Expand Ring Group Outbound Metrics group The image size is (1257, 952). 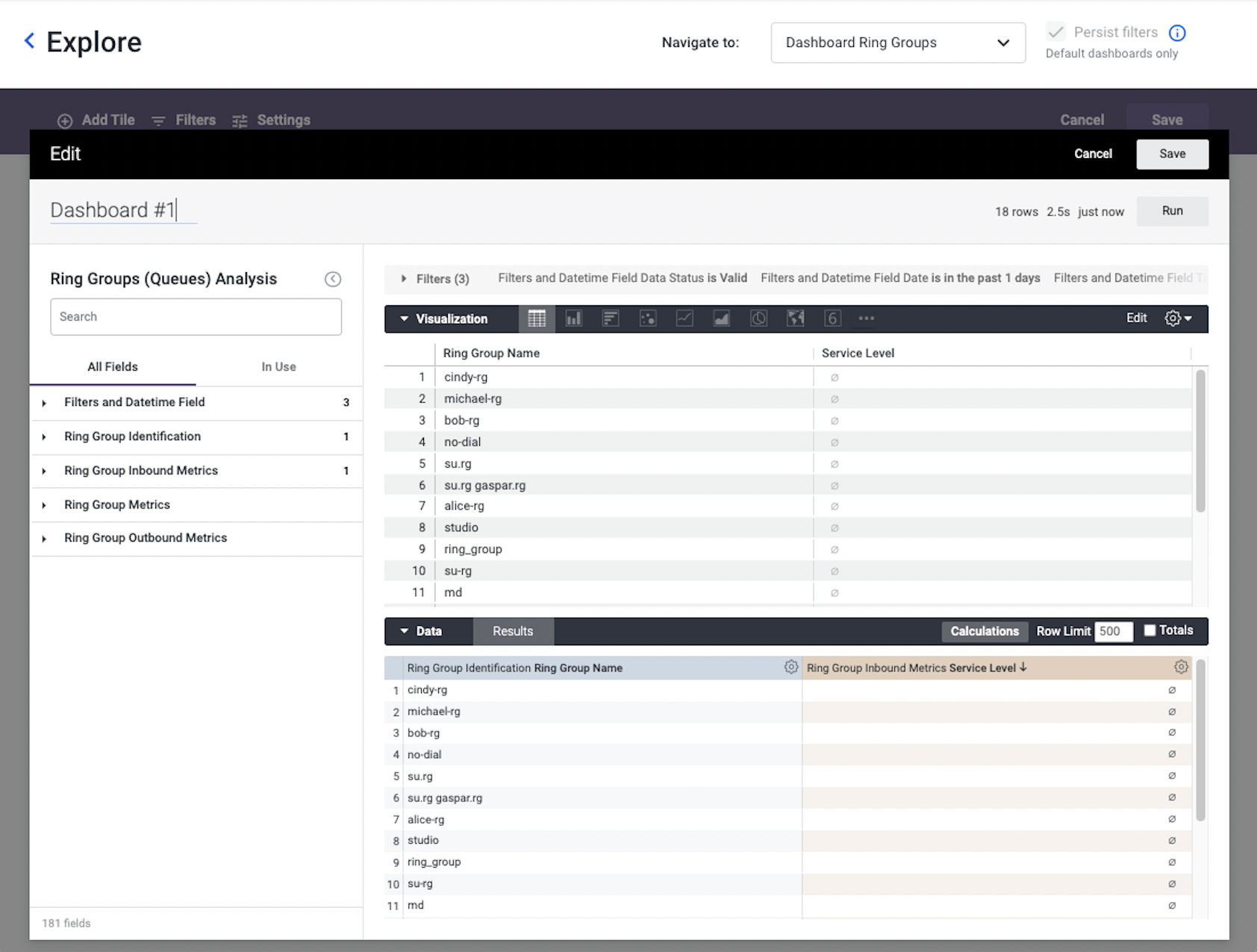tap(196, 538)
